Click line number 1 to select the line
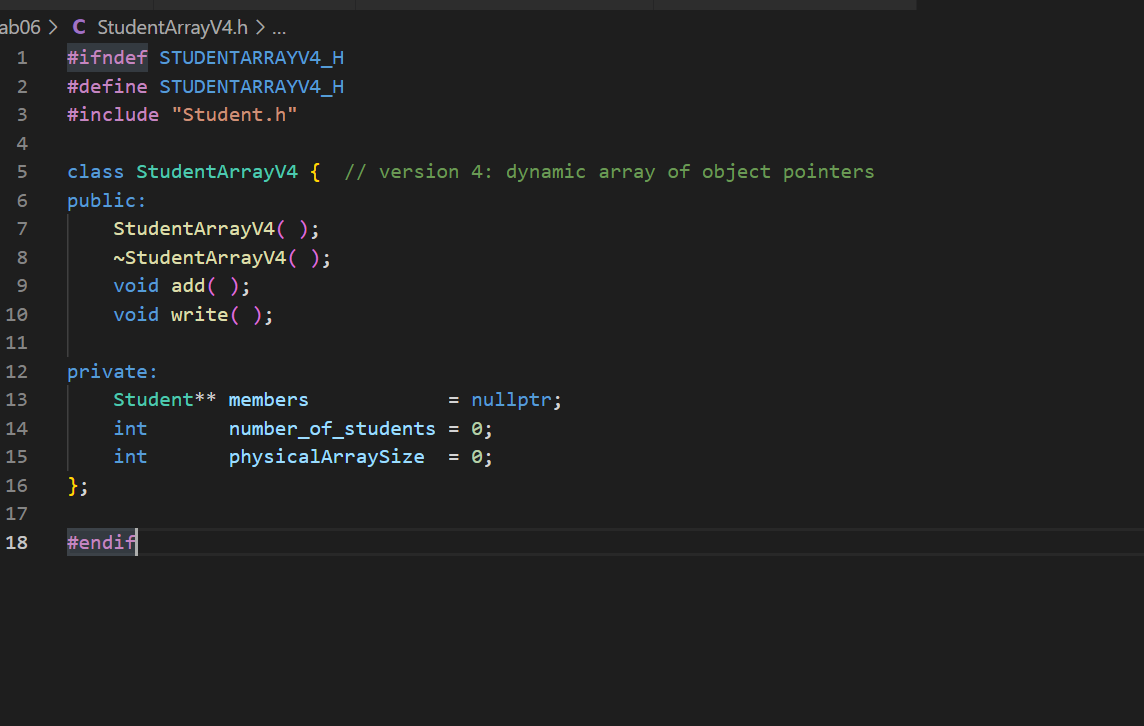This screenshot has width=1144, height=726. coord(21,57)
